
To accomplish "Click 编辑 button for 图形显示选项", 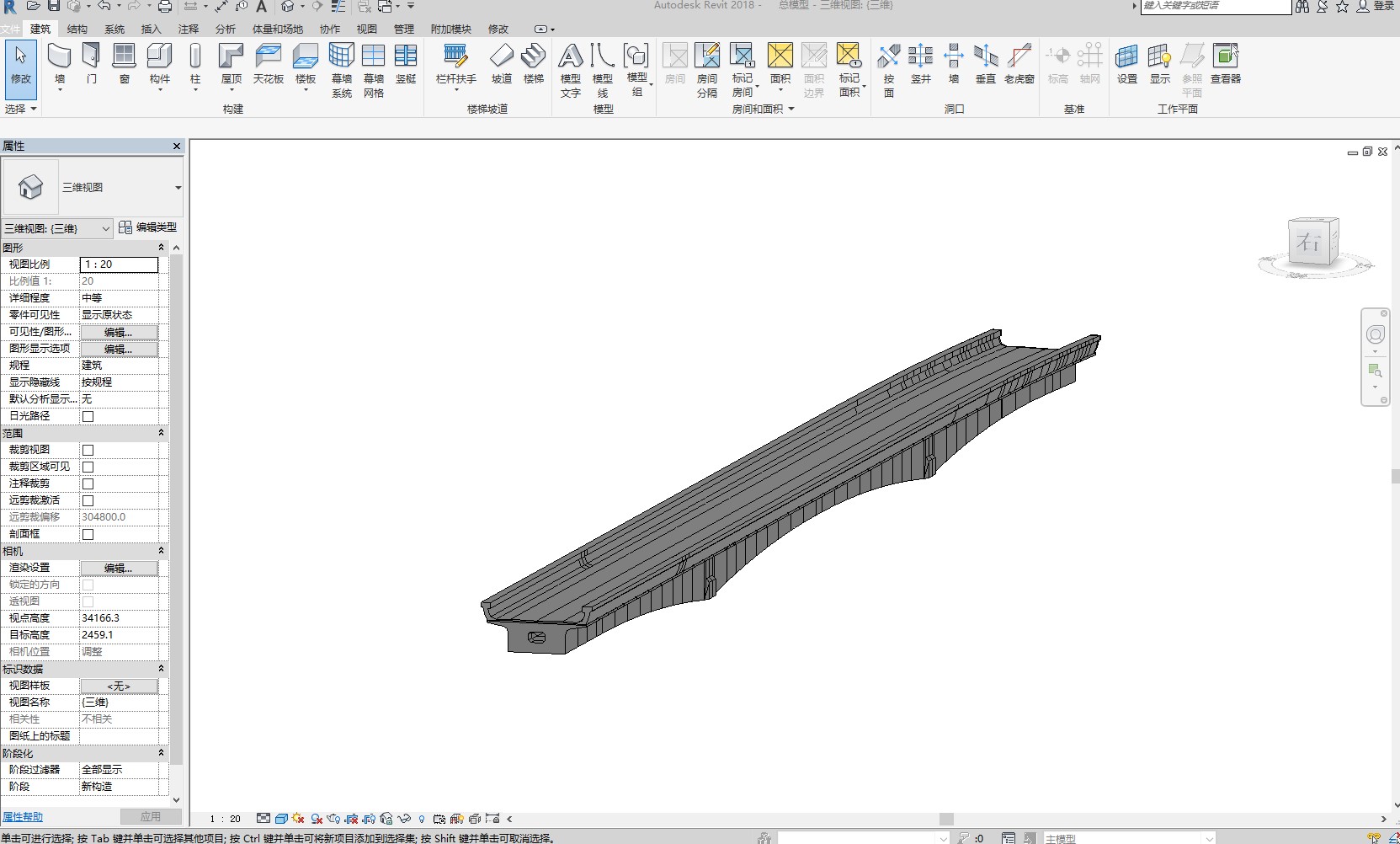I will pyautogui.click(x=119, y=349).
